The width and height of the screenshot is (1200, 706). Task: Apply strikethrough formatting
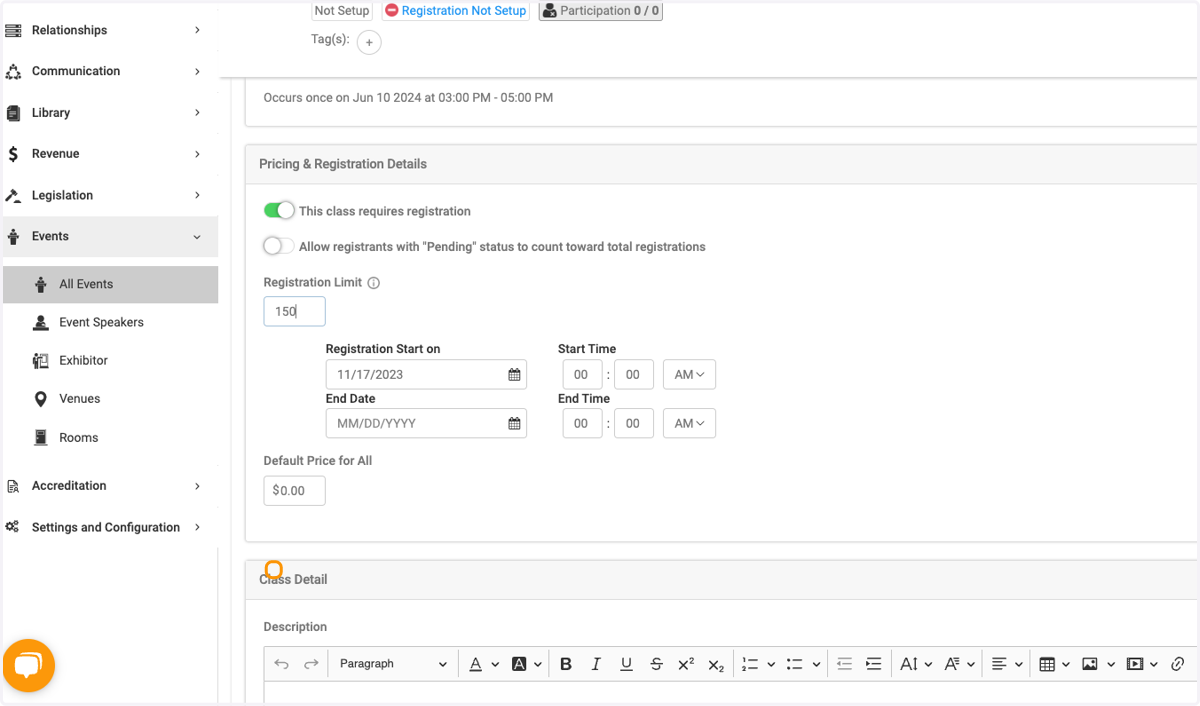point(656,664)
